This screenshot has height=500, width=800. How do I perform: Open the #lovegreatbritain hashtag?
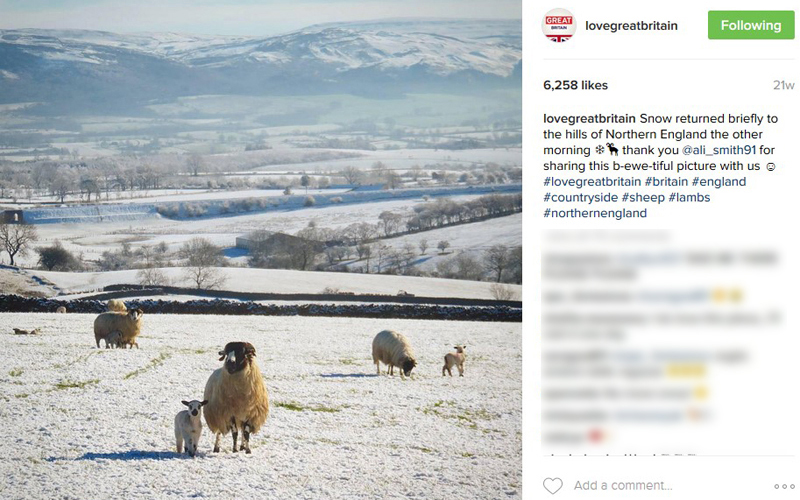pos(592,182)
